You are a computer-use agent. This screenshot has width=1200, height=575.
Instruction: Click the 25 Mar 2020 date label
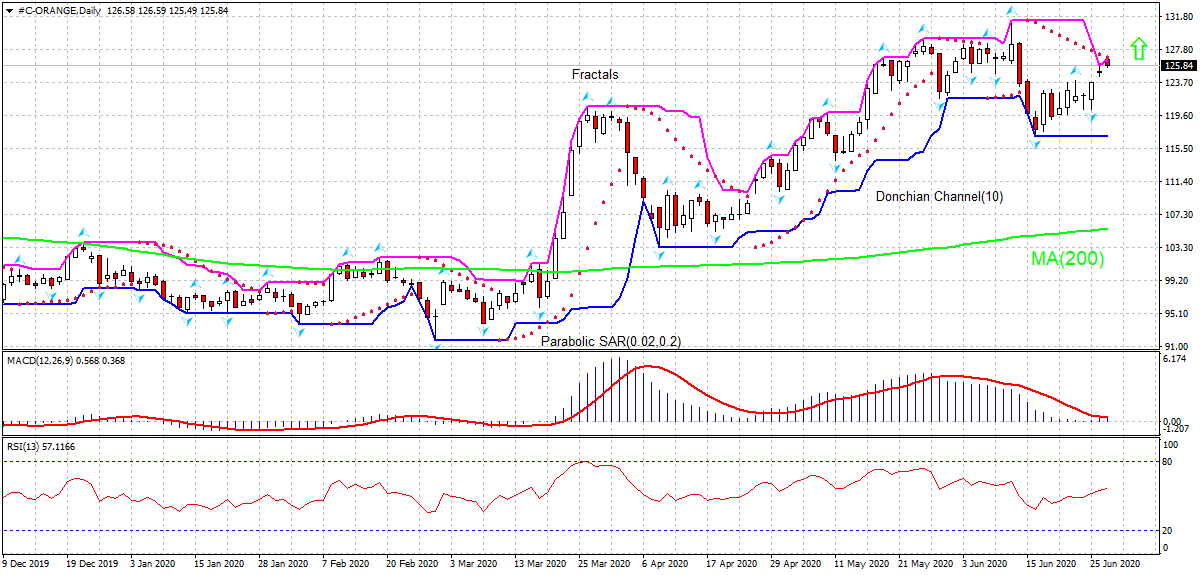[601, 564]
